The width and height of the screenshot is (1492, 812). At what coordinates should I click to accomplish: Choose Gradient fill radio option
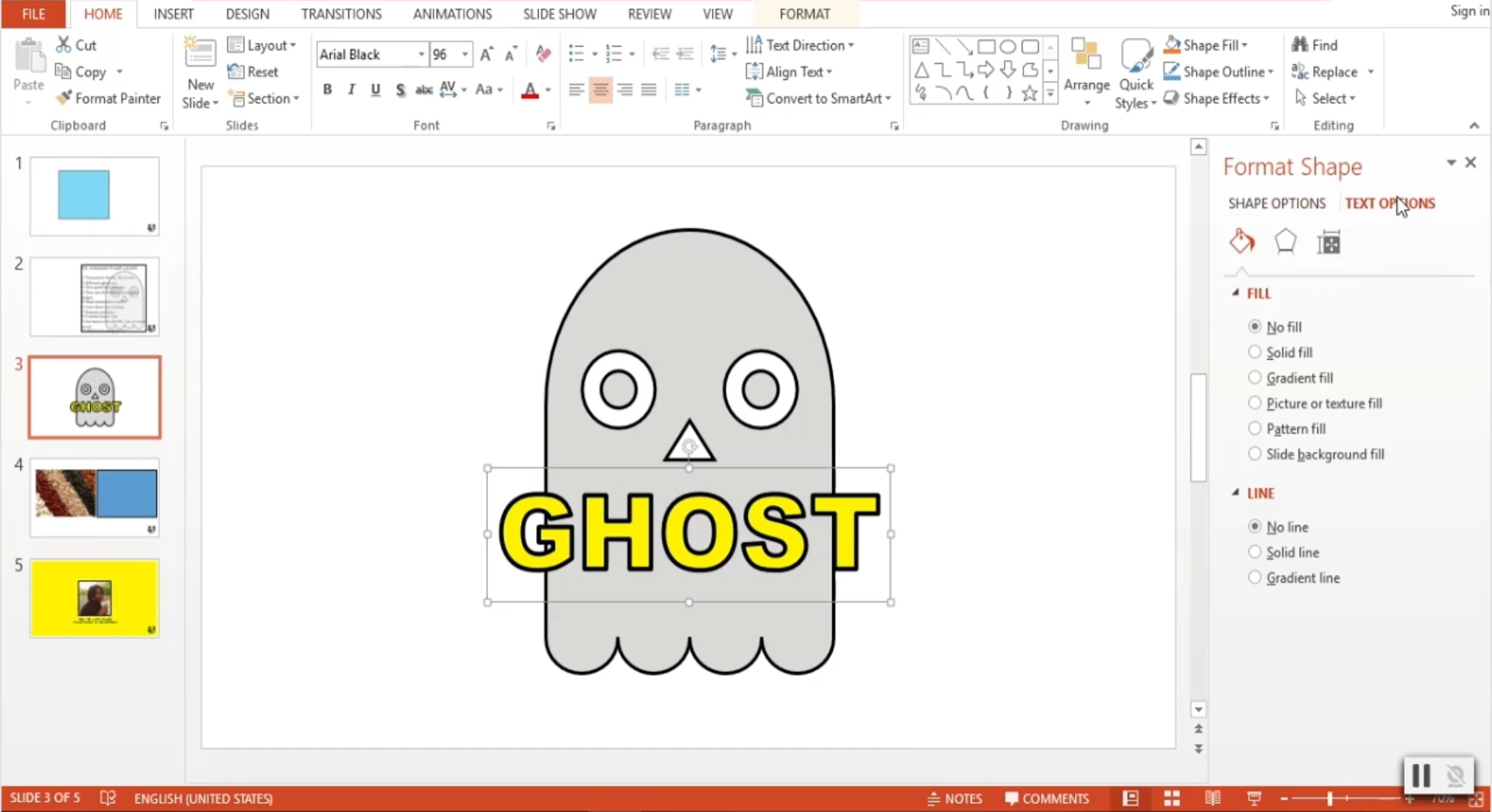pos(1255,377)
